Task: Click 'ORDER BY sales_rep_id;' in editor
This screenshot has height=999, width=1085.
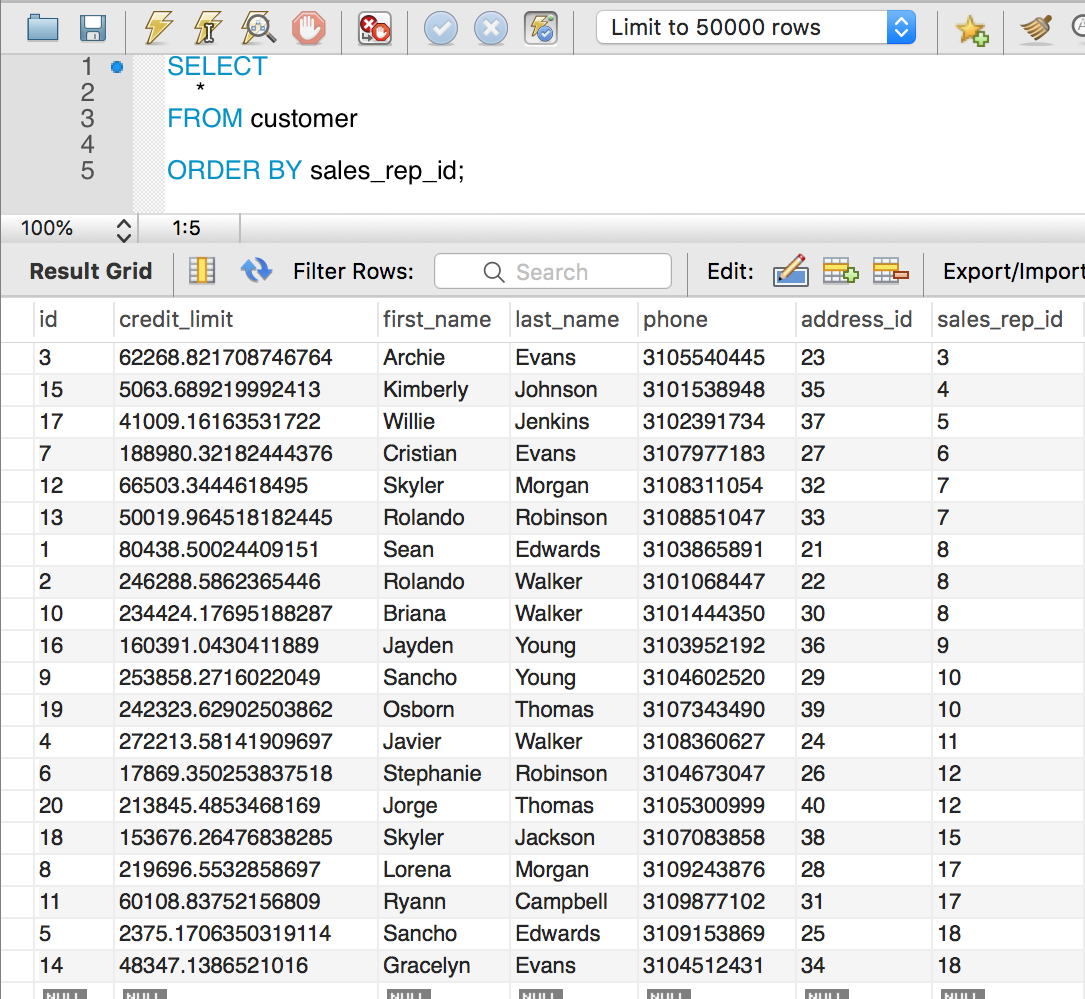Action: [316, 170]
